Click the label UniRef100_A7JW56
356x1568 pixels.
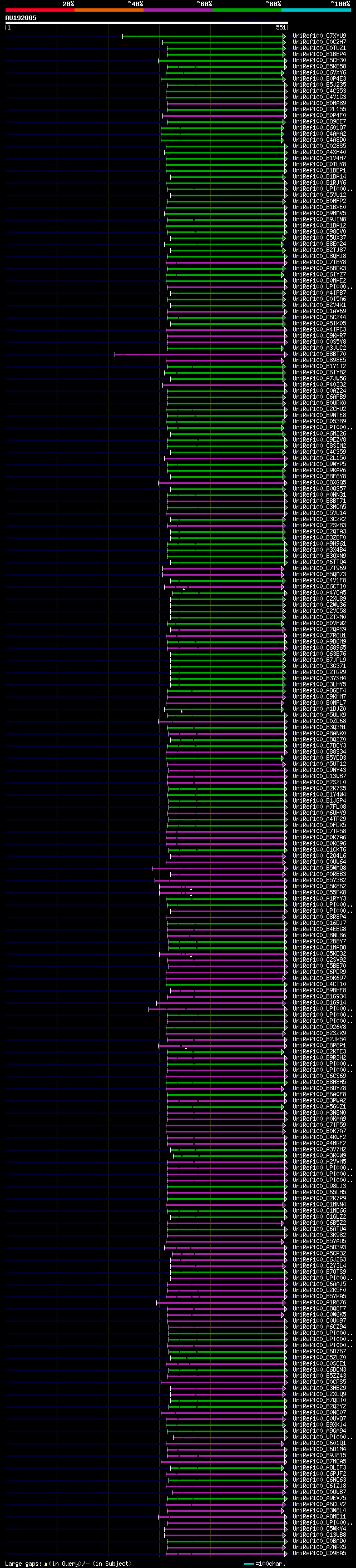319,379
